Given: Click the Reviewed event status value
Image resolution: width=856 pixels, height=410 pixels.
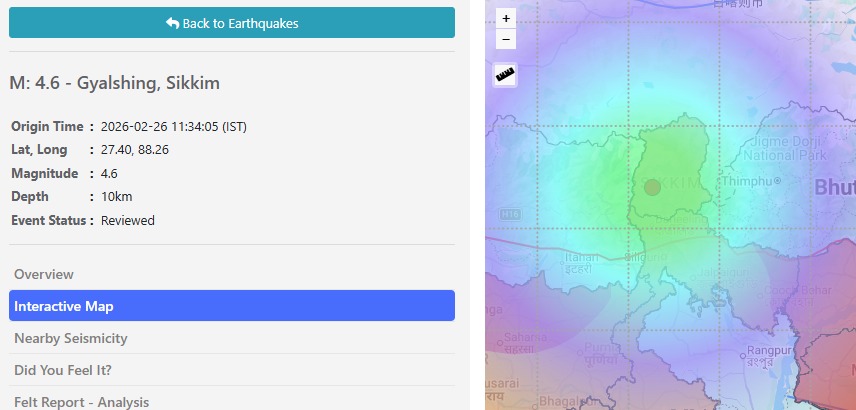Looking at the screenshot, I should click(128, 220).
